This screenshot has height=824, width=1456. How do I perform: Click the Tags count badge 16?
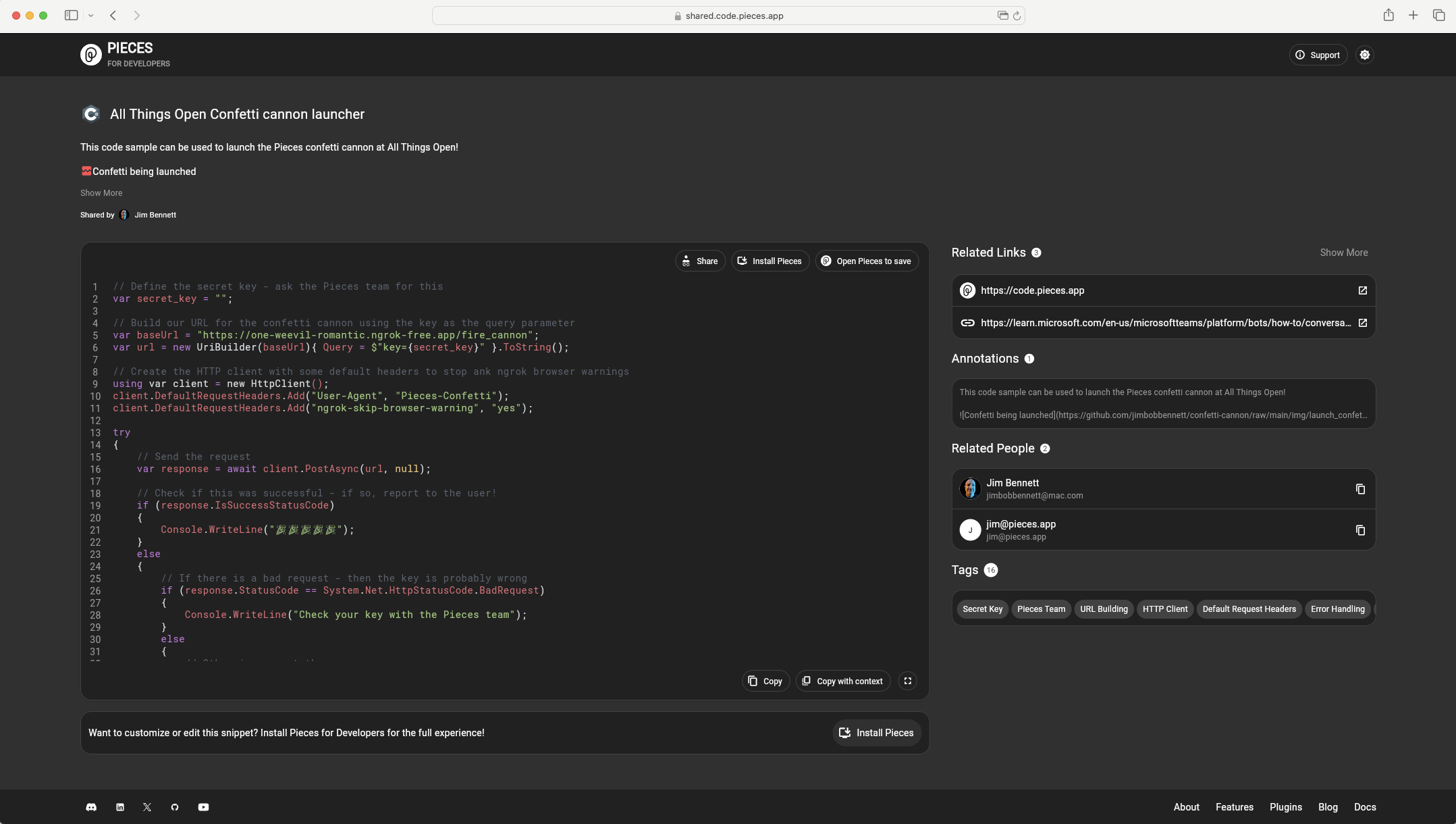[990, 570]
